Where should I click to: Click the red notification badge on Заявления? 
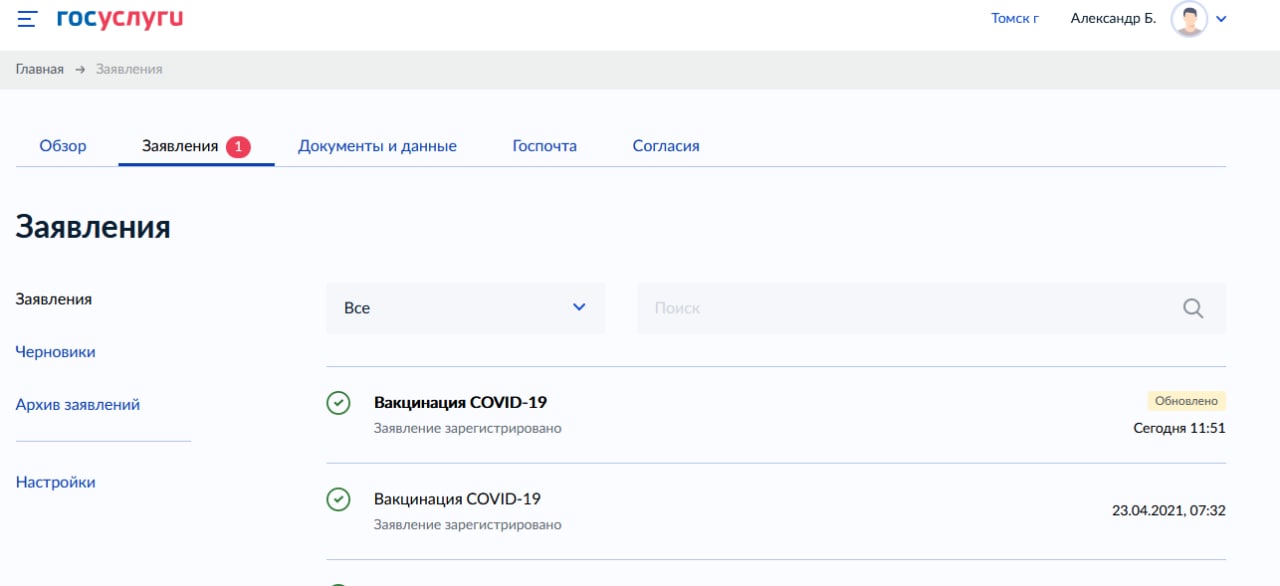tap(238, 147)
